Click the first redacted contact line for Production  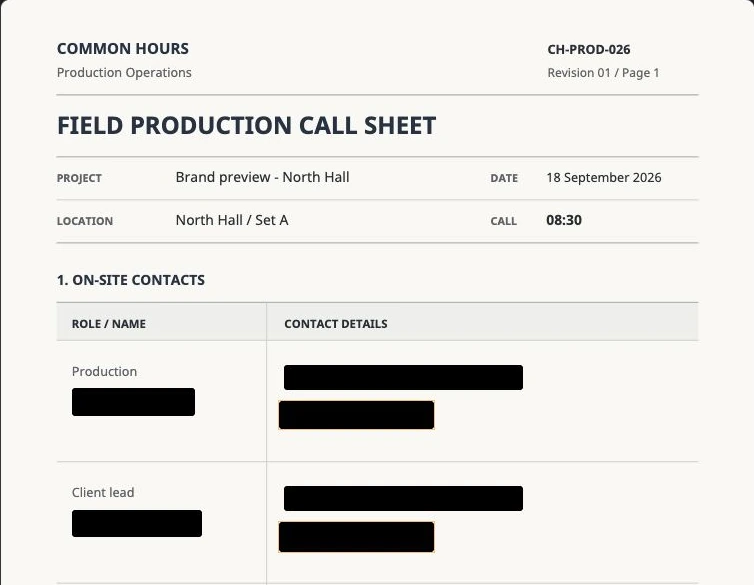tap(403, 377)
